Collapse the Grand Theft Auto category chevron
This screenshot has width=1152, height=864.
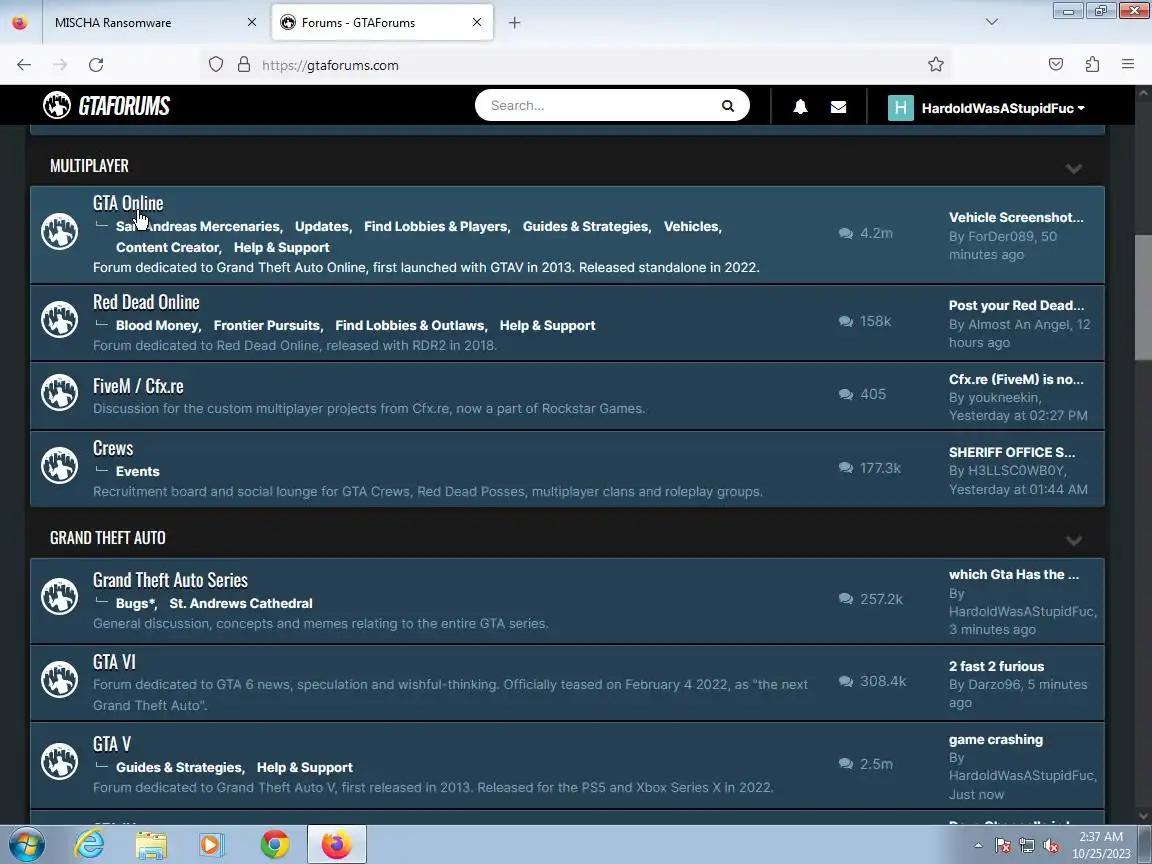(x=1073, y=540)
